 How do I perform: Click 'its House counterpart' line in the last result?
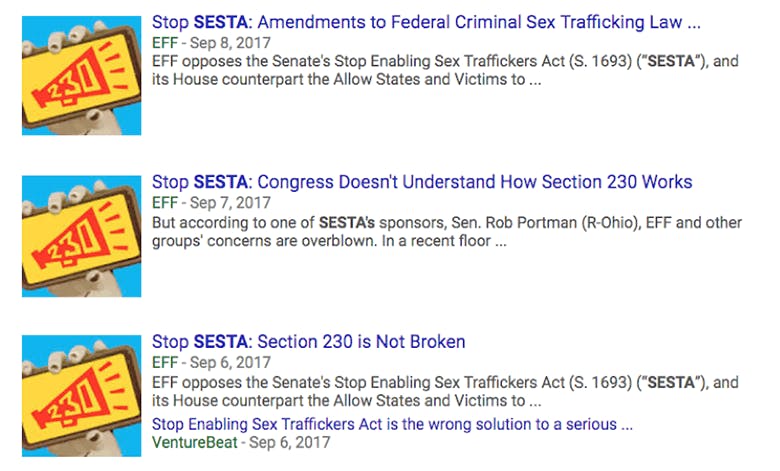pos(347,401)
